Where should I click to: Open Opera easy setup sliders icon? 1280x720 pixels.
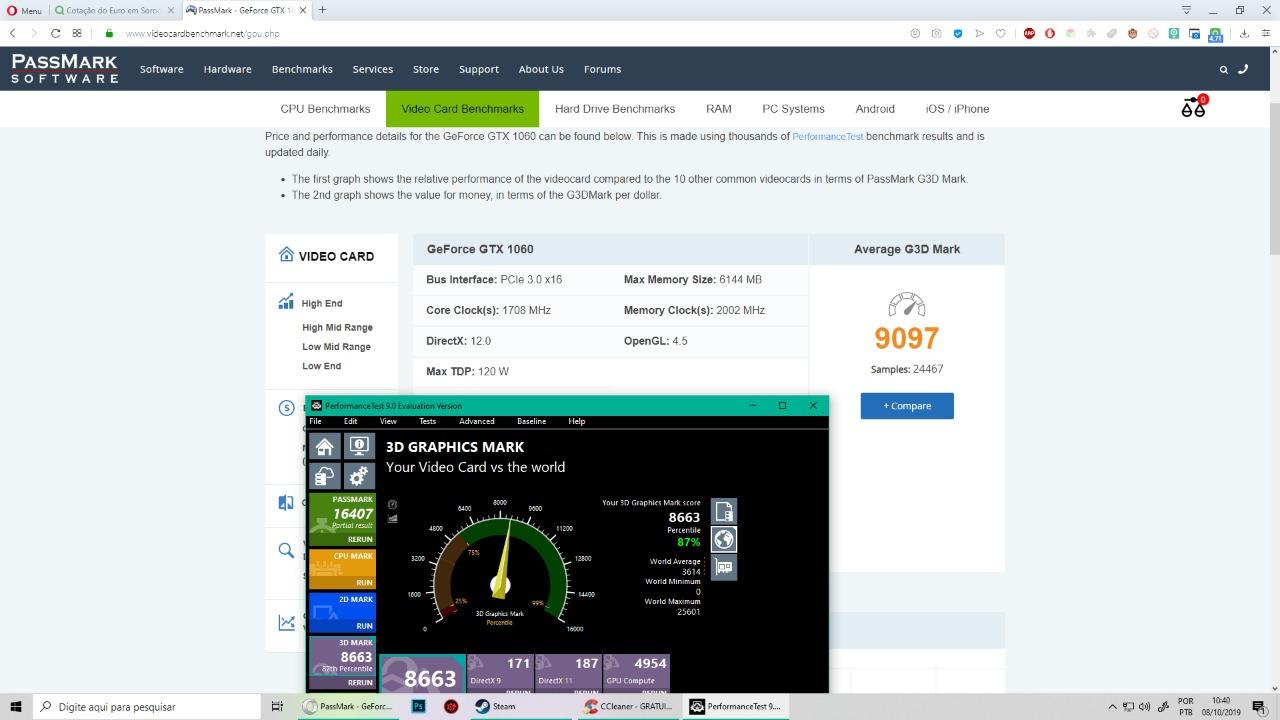(x=1264, y=33)
